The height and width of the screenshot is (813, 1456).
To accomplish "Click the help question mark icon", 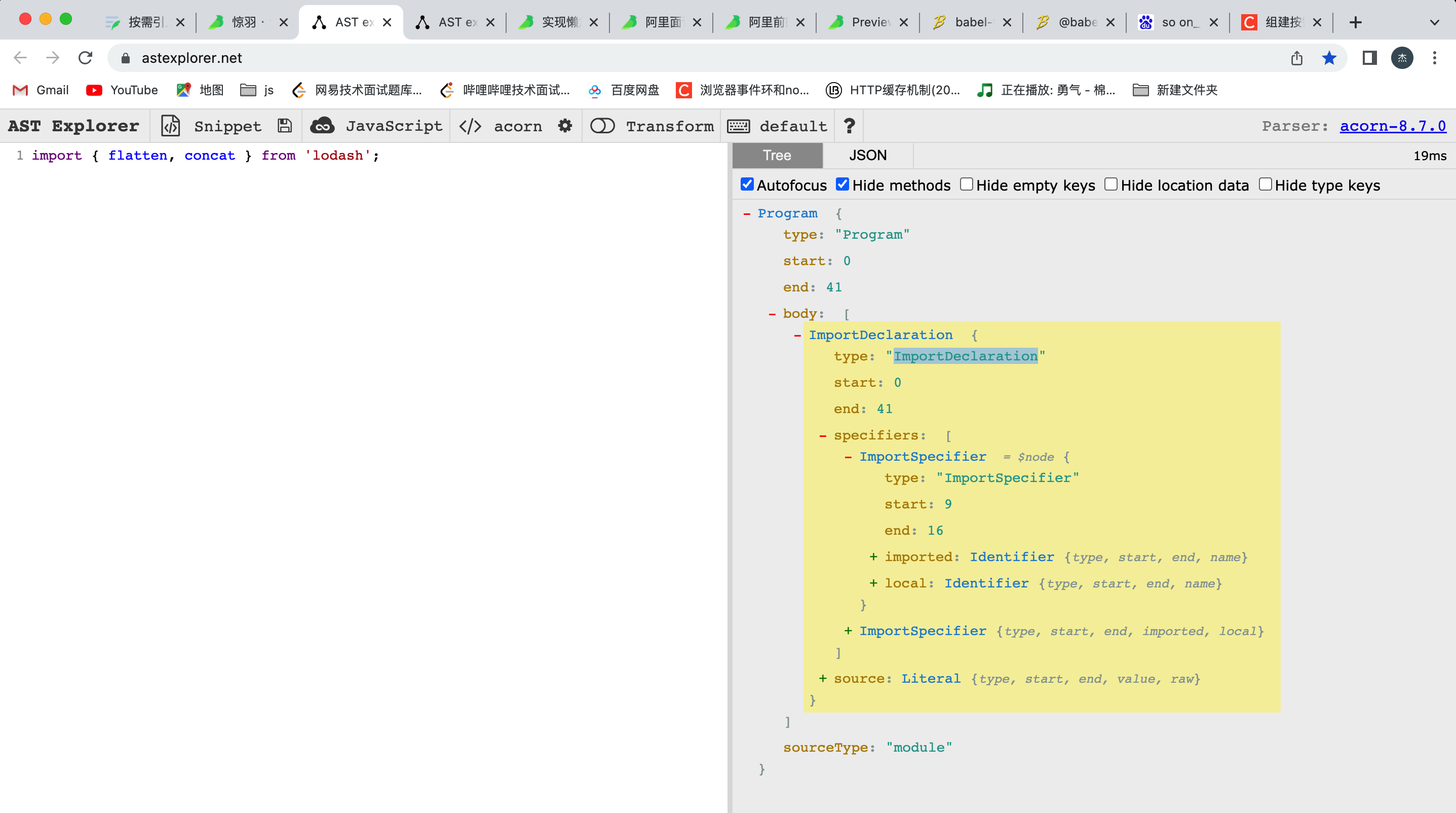I will click(x=849, y=126).
